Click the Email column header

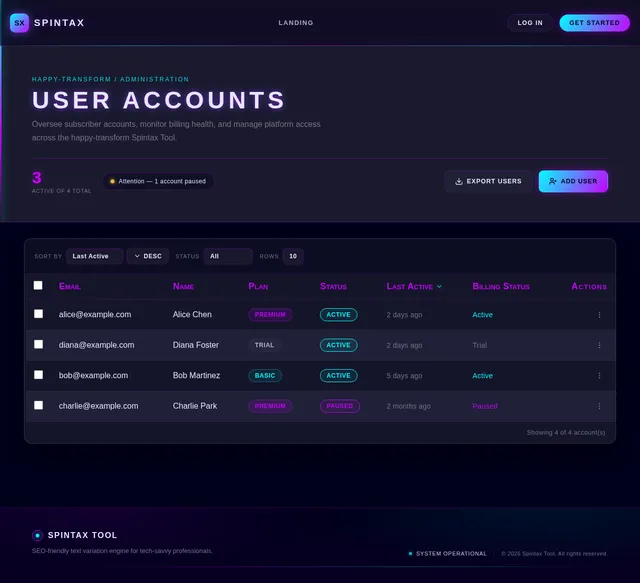pos(69,287)
